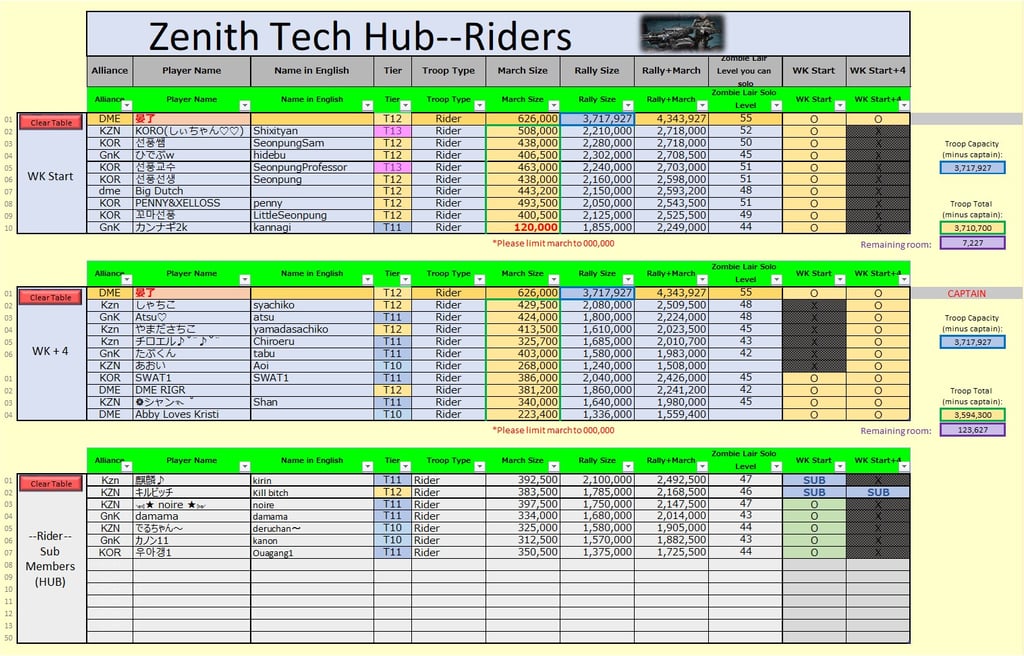Open March Size filter in WK Start table
1024x656 pixels.
(x=554, y=106)
